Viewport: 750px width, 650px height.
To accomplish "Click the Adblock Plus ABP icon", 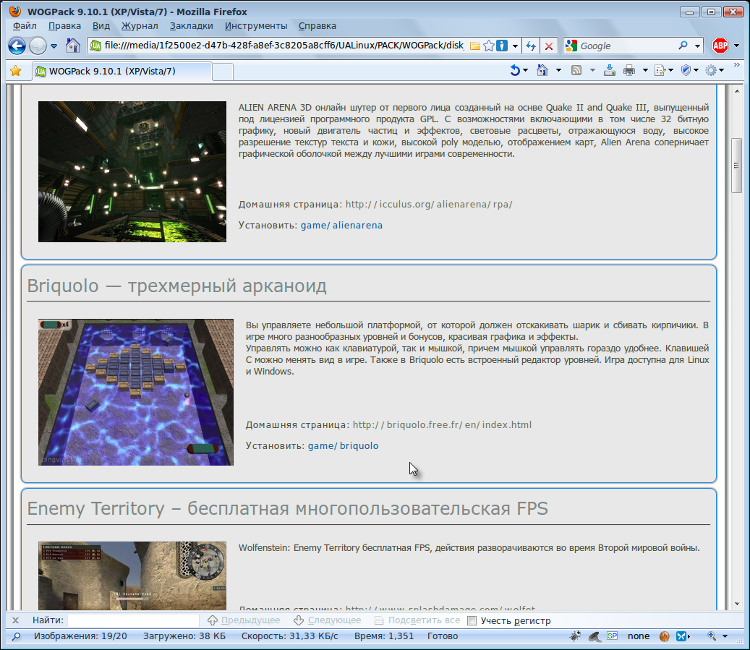I will click(720, 45).
